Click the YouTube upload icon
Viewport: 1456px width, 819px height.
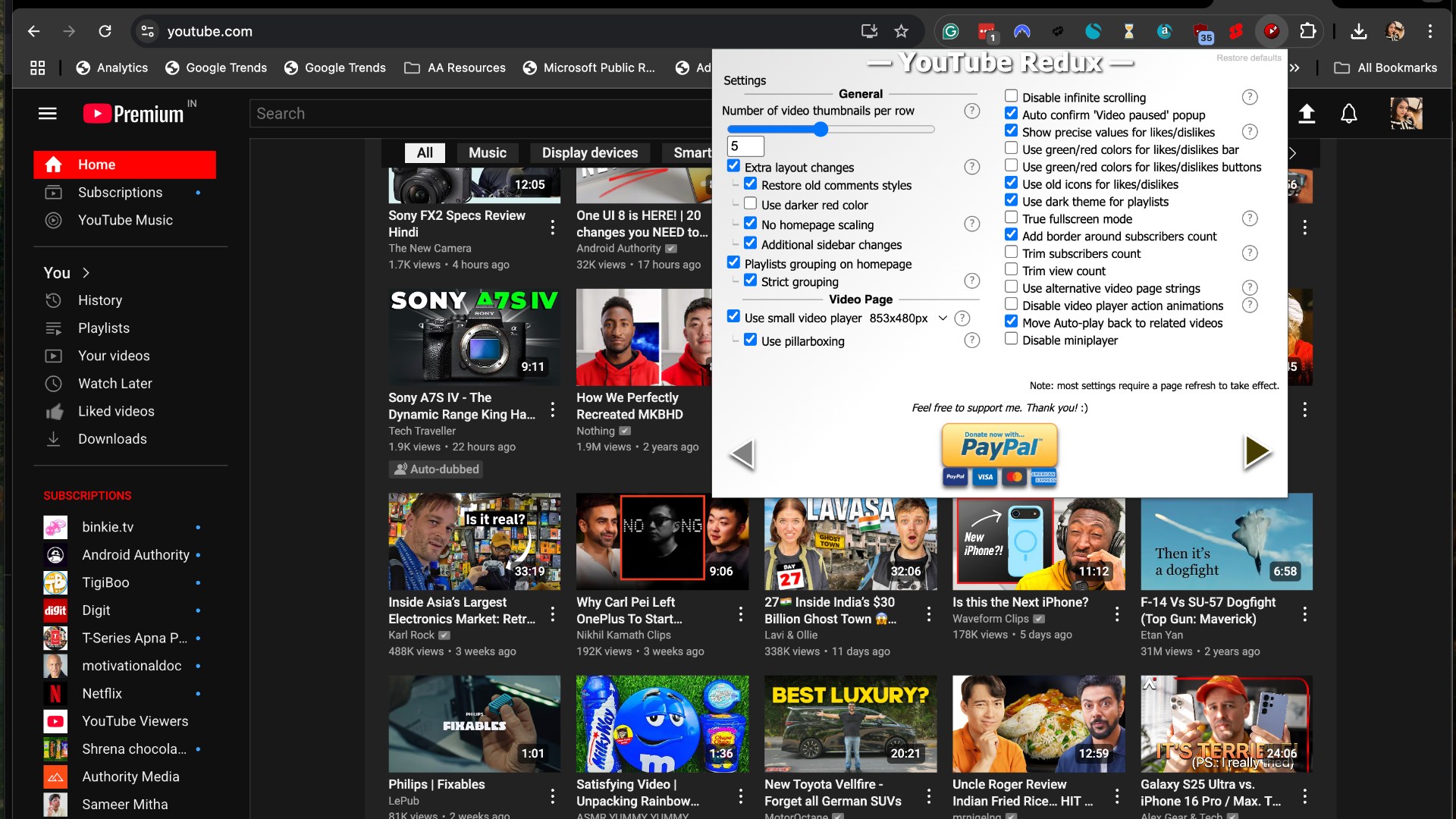pyautogui.click(x=1306, y=114)
